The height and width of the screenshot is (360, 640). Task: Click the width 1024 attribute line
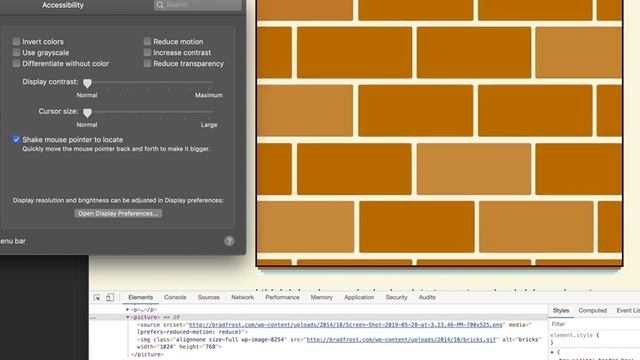point(179,347)
